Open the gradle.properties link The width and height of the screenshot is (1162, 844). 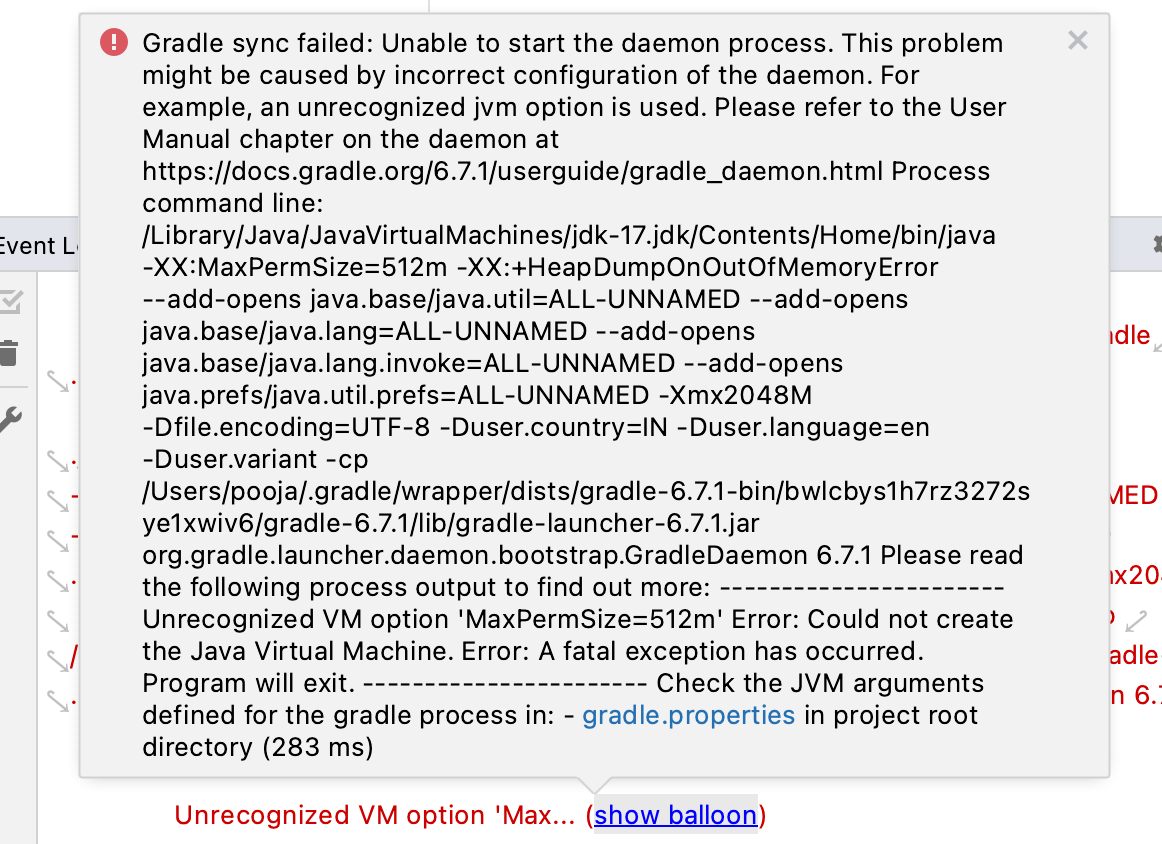click(x=688, y=715)
